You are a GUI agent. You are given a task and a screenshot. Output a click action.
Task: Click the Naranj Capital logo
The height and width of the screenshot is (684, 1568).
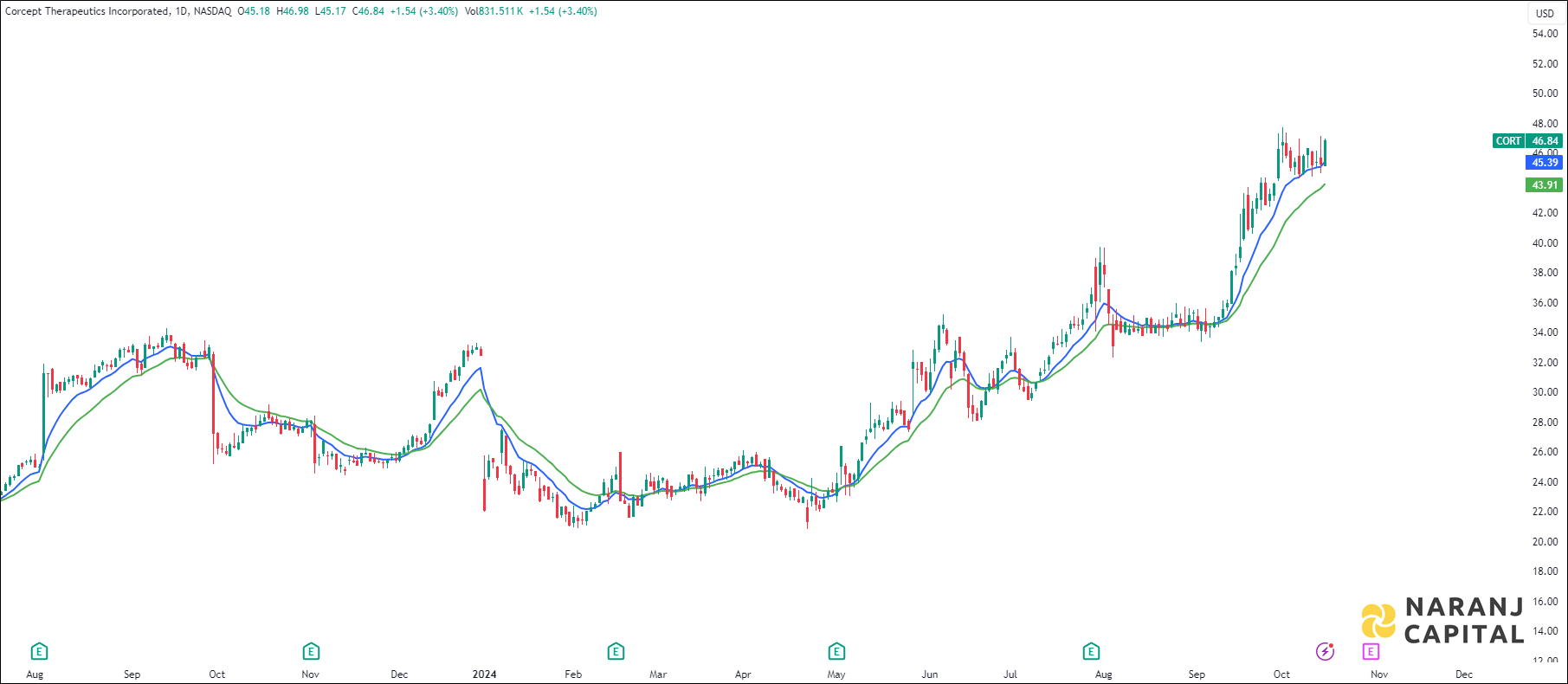(1442, 621)
